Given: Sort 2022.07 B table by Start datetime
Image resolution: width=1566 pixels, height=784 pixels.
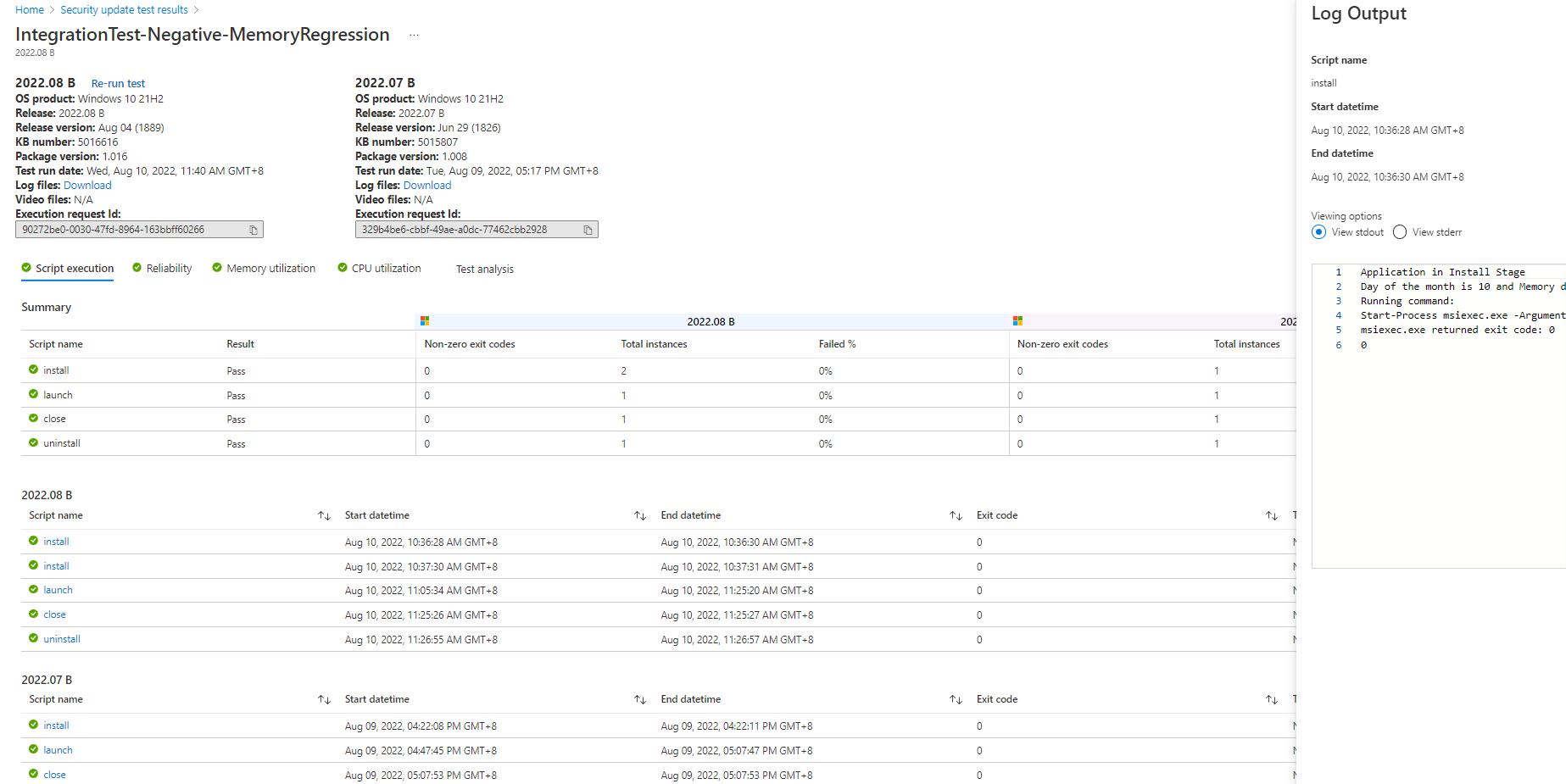Looking at the screenshot, I should point(640,699).
